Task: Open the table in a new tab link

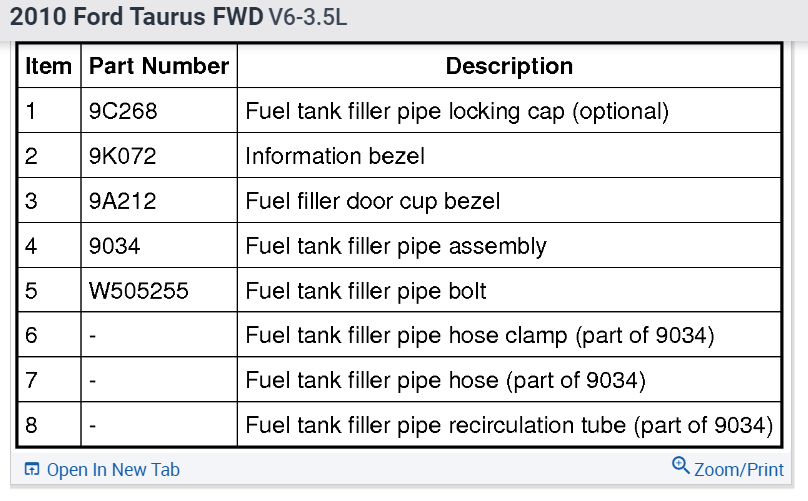Action: pos(113,469)
